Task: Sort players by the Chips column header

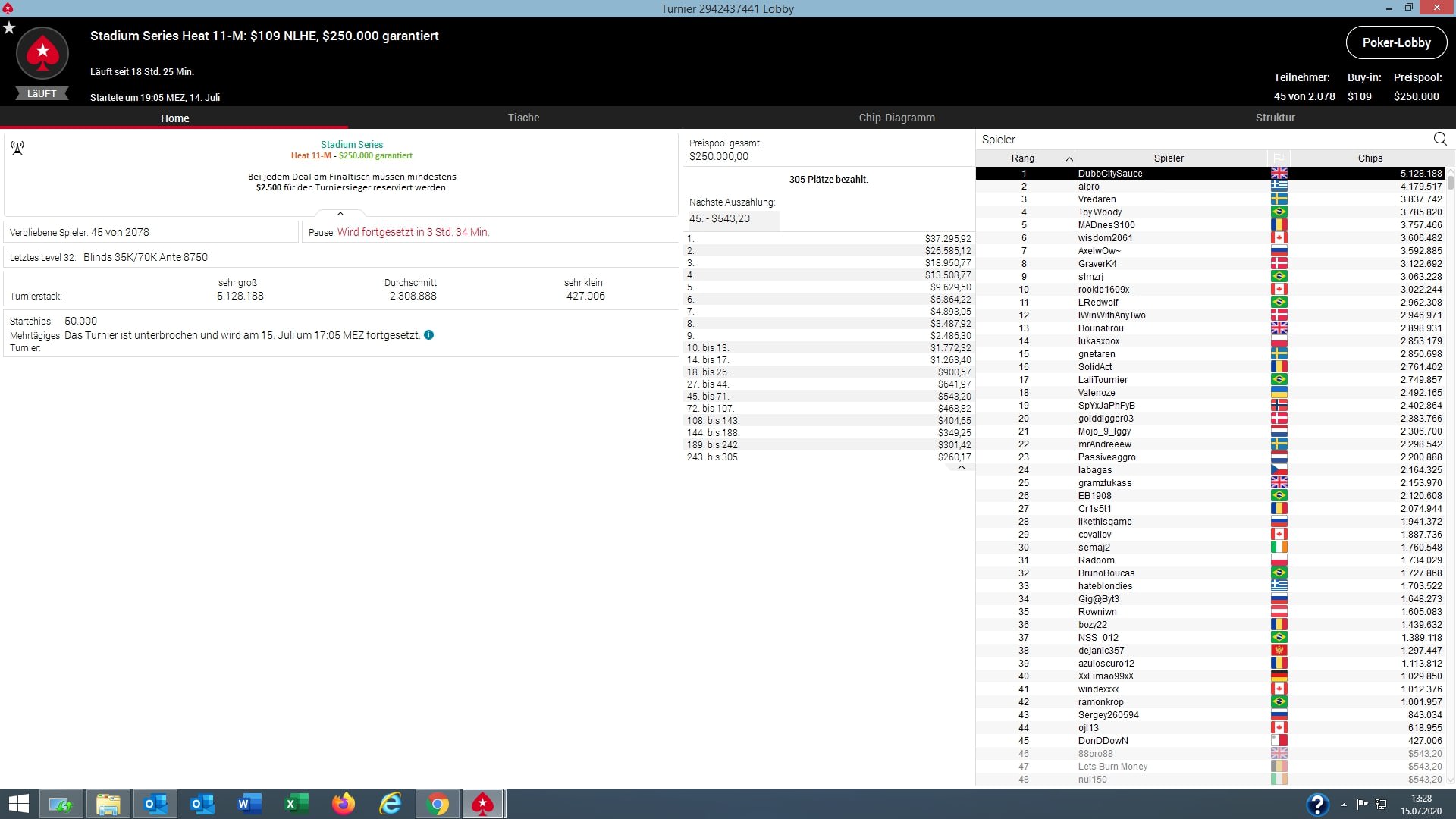Action: click(1370, 158)
